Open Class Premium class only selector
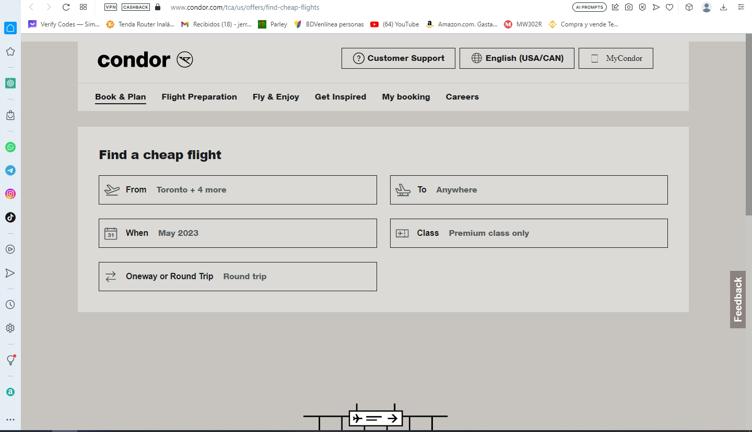 529,233
